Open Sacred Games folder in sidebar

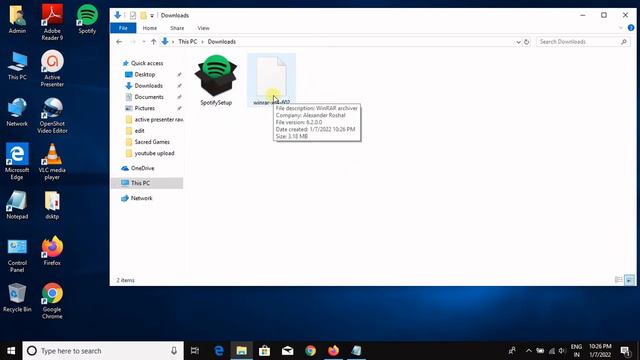152,142
